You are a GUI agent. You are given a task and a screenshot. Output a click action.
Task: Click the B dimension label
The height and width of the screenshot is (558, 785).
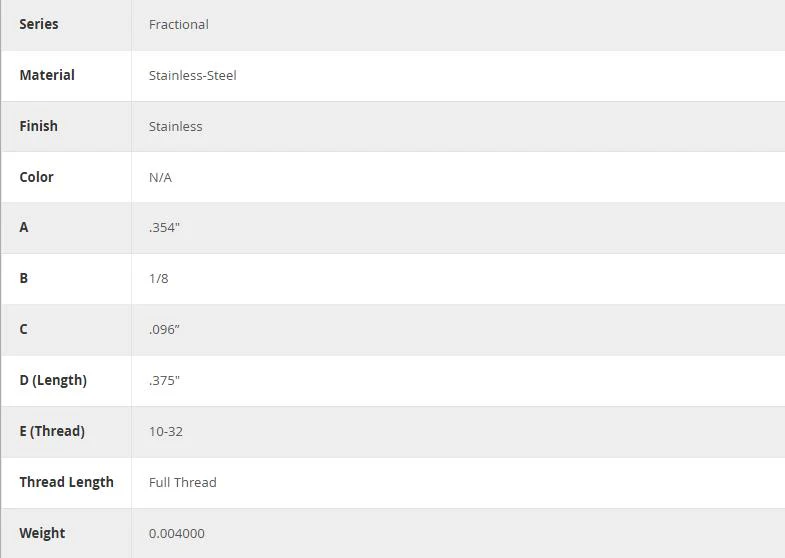[24, 278]
